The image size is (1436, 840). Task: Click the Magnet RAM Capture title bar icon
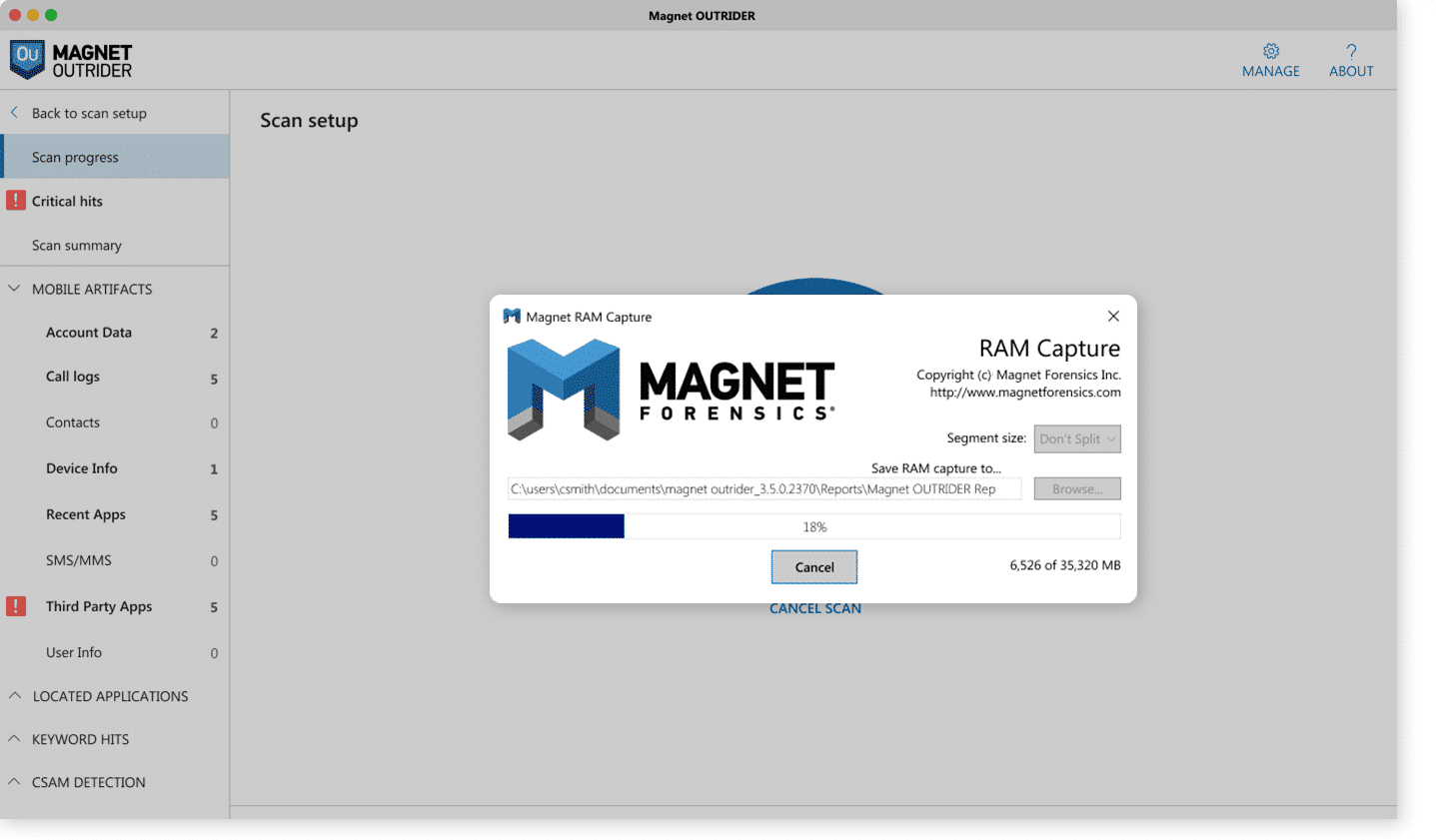click(x=512, y=316)
